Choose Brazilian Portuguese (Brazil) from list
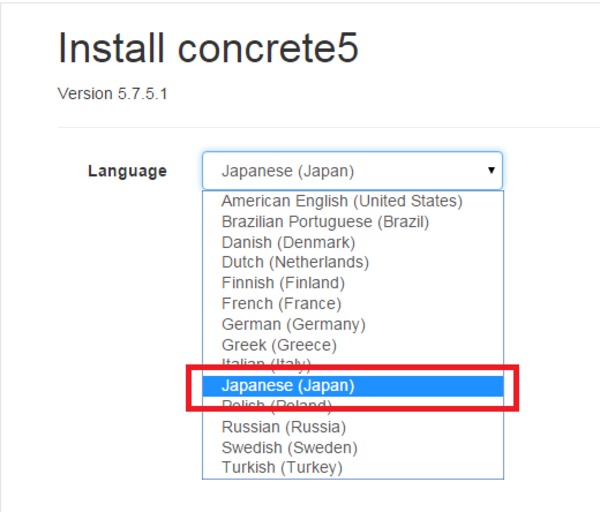 (x=352, y=222)
